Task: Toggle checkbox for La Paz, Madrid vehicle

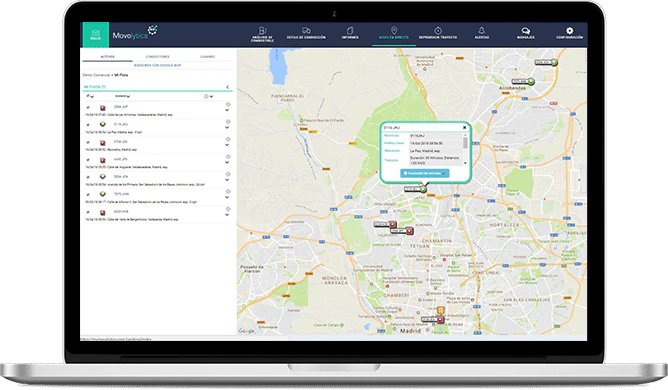Action: pos(88,125)
